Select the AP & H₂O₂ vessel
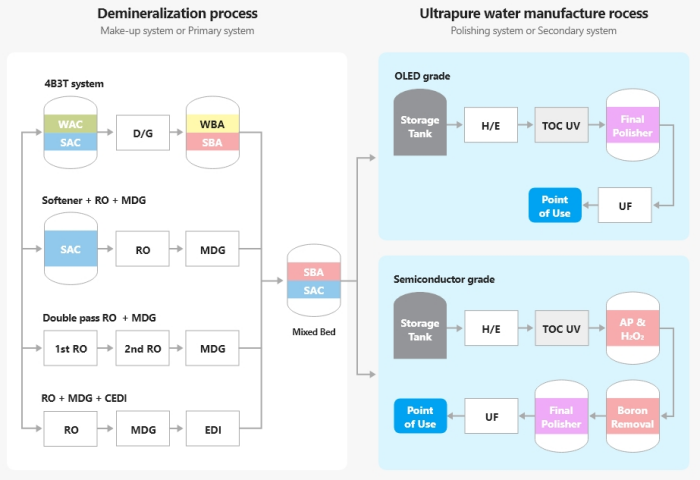 click(x=632, y=329)
